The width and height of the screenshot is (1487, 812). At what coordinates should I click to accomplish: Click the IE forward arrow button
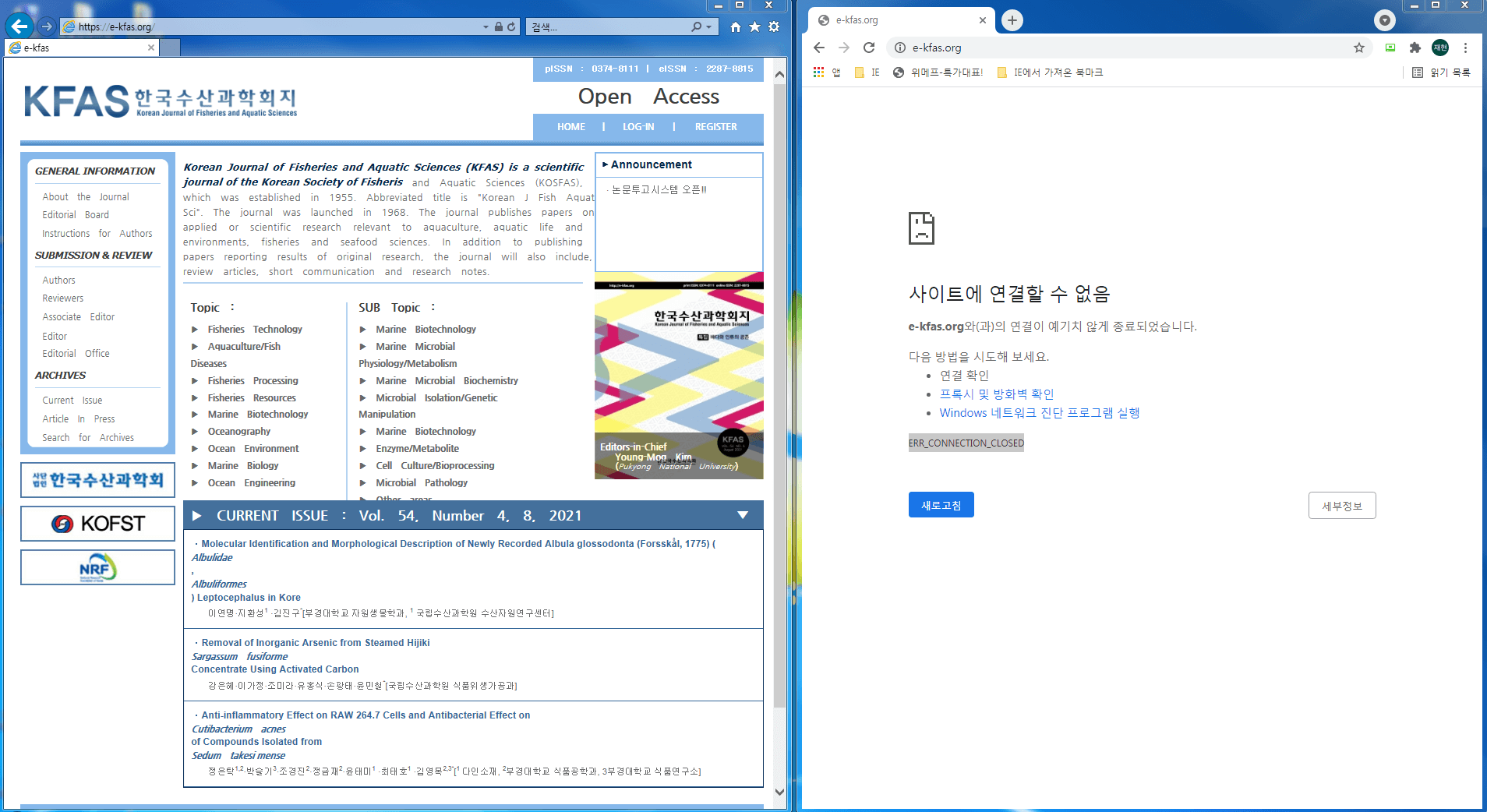(47, 26)
